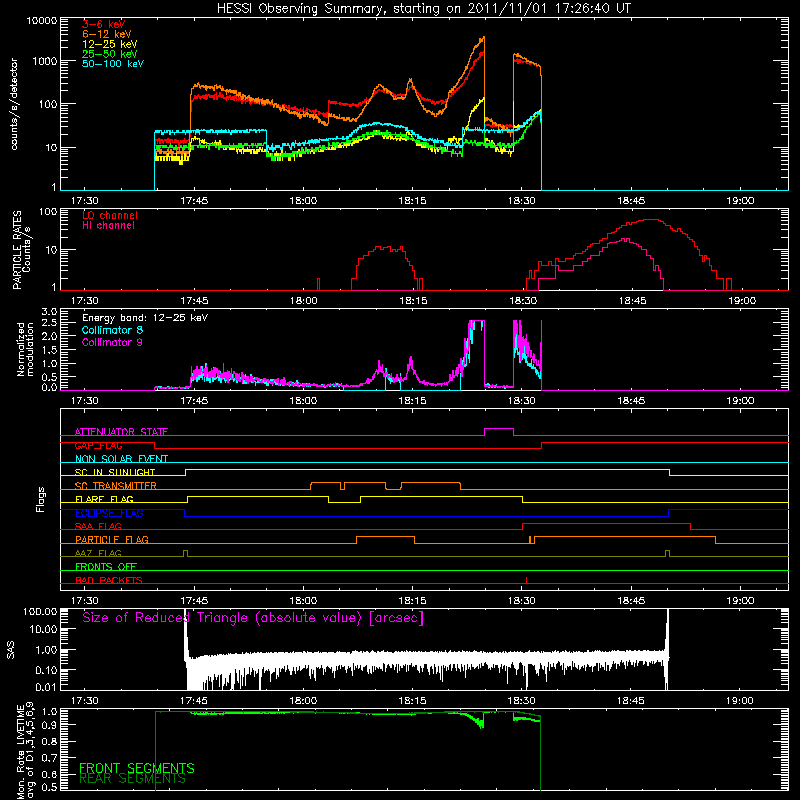Viewport: 800px width, 800px height.
Task: Click the AA7 FLAG label
Action: click(x=98, y=553)
